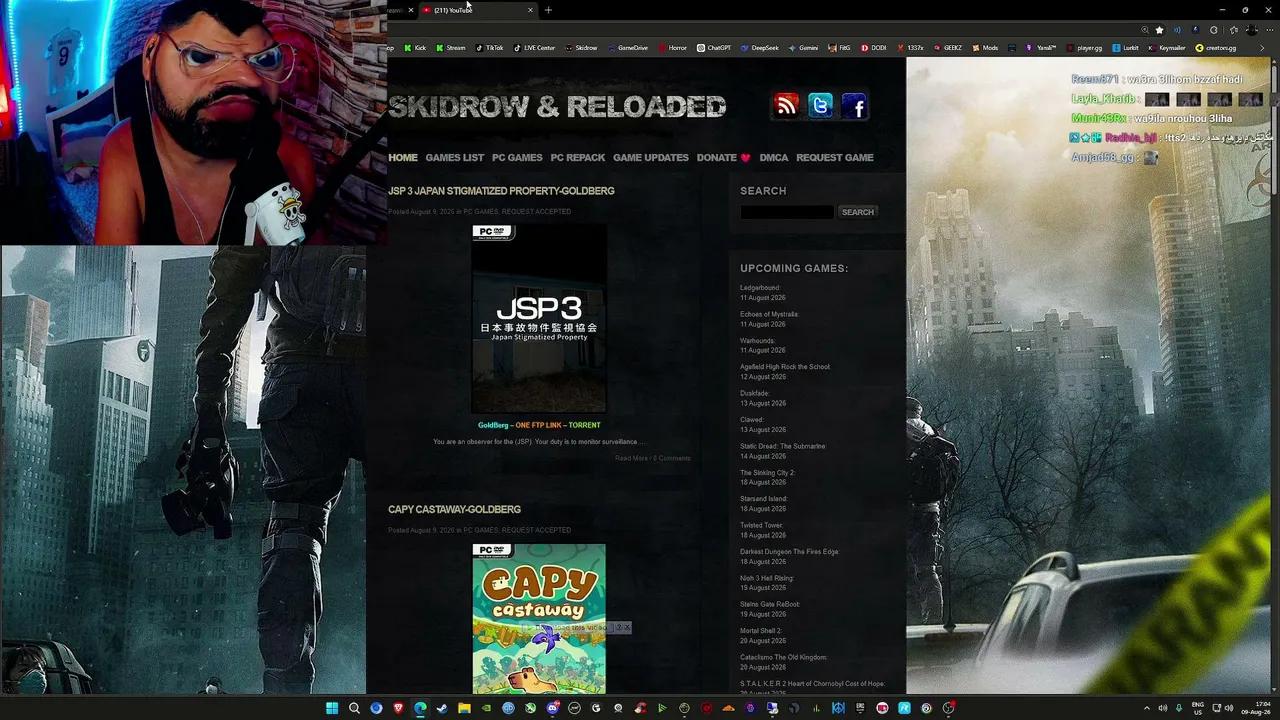Open the Horror bookmark

pos(672,48)
